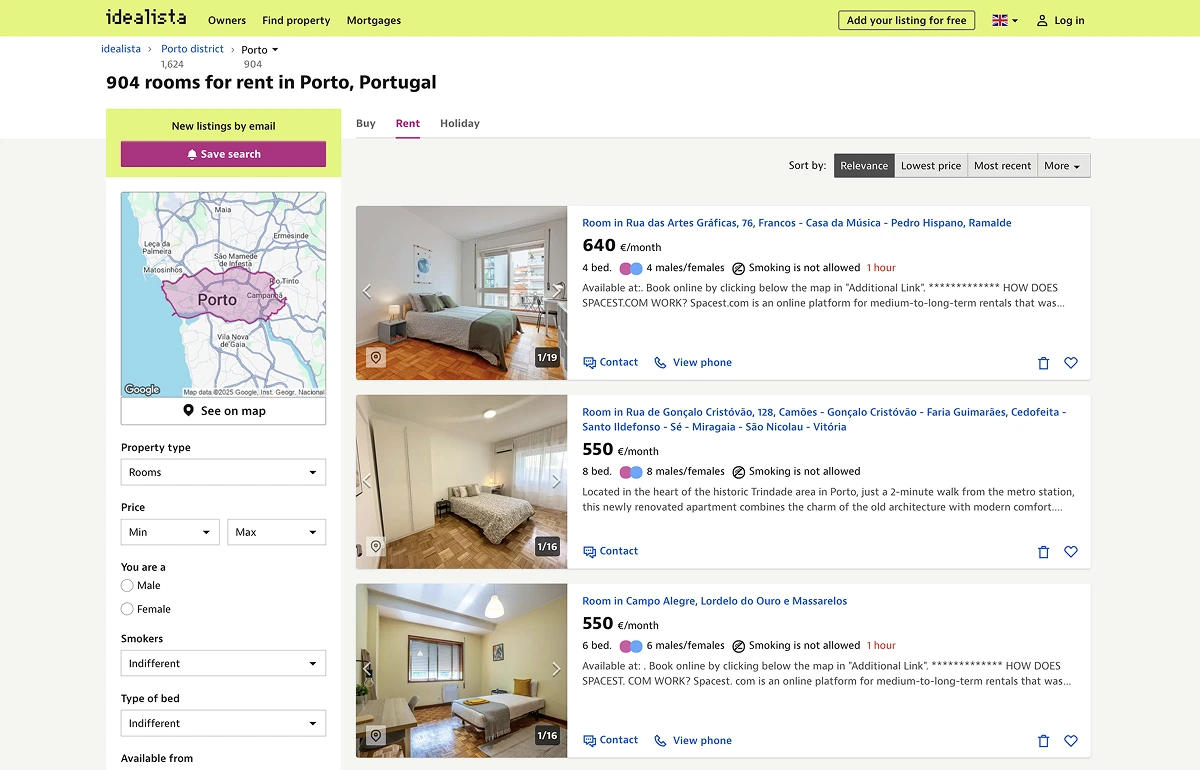Open the Max price dropdown
Viewport: 1200px width, 770px height.
(x=277, y=532)
